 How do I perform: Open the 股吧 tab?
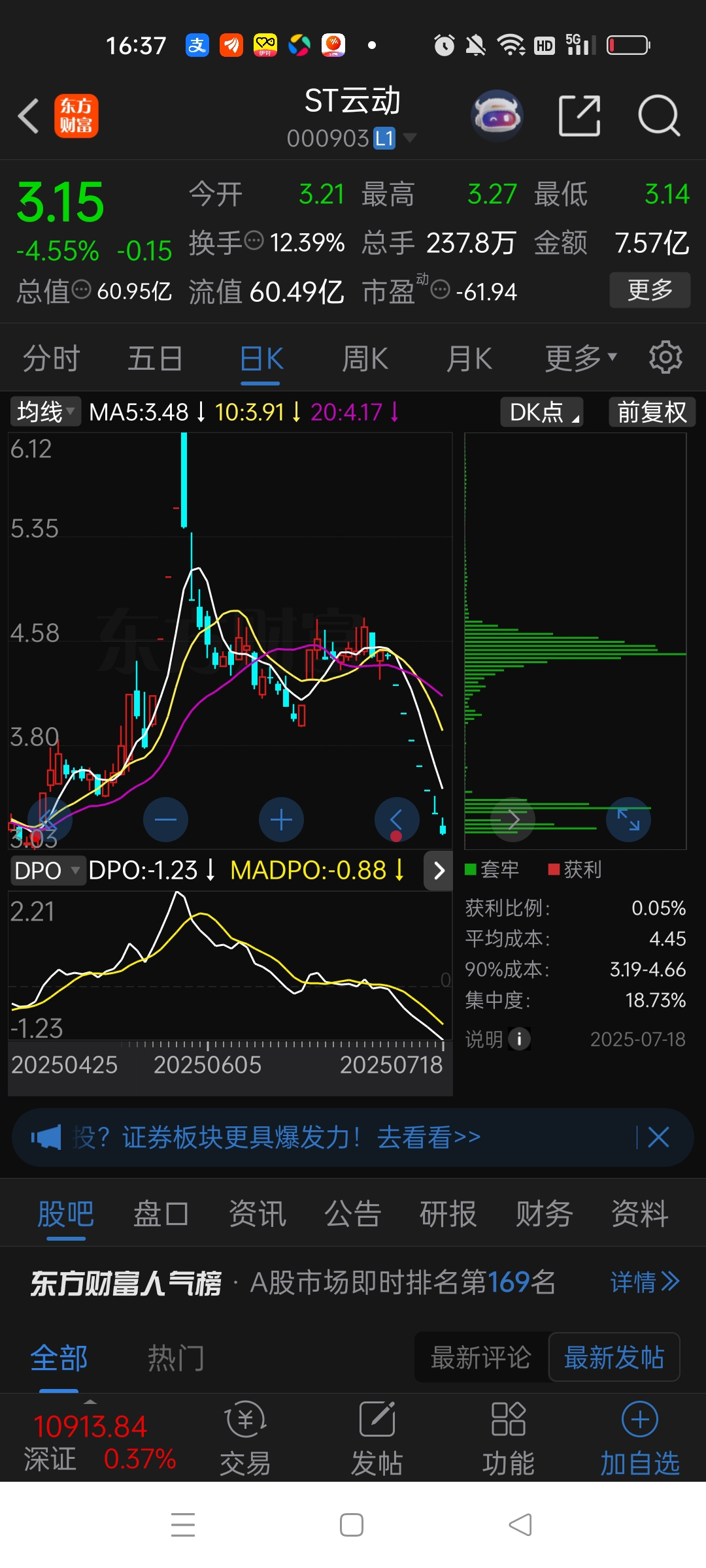click(x=65, y=1215)
